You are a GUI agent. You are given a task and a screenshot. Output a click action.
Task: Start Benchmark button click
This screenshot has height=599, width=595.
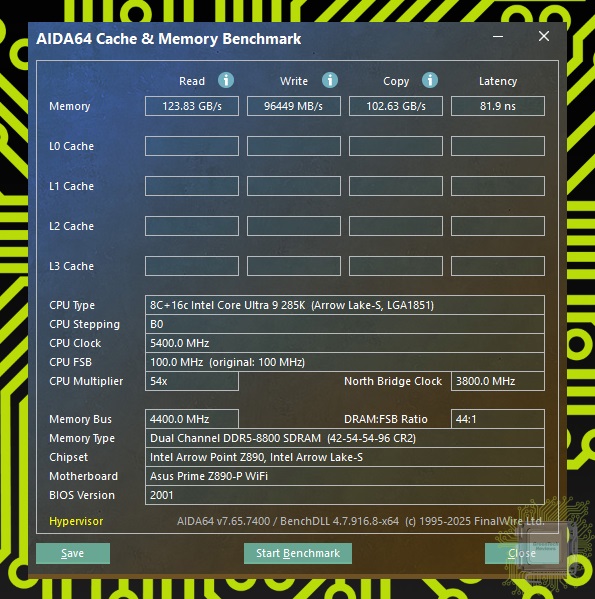[298, 553]
